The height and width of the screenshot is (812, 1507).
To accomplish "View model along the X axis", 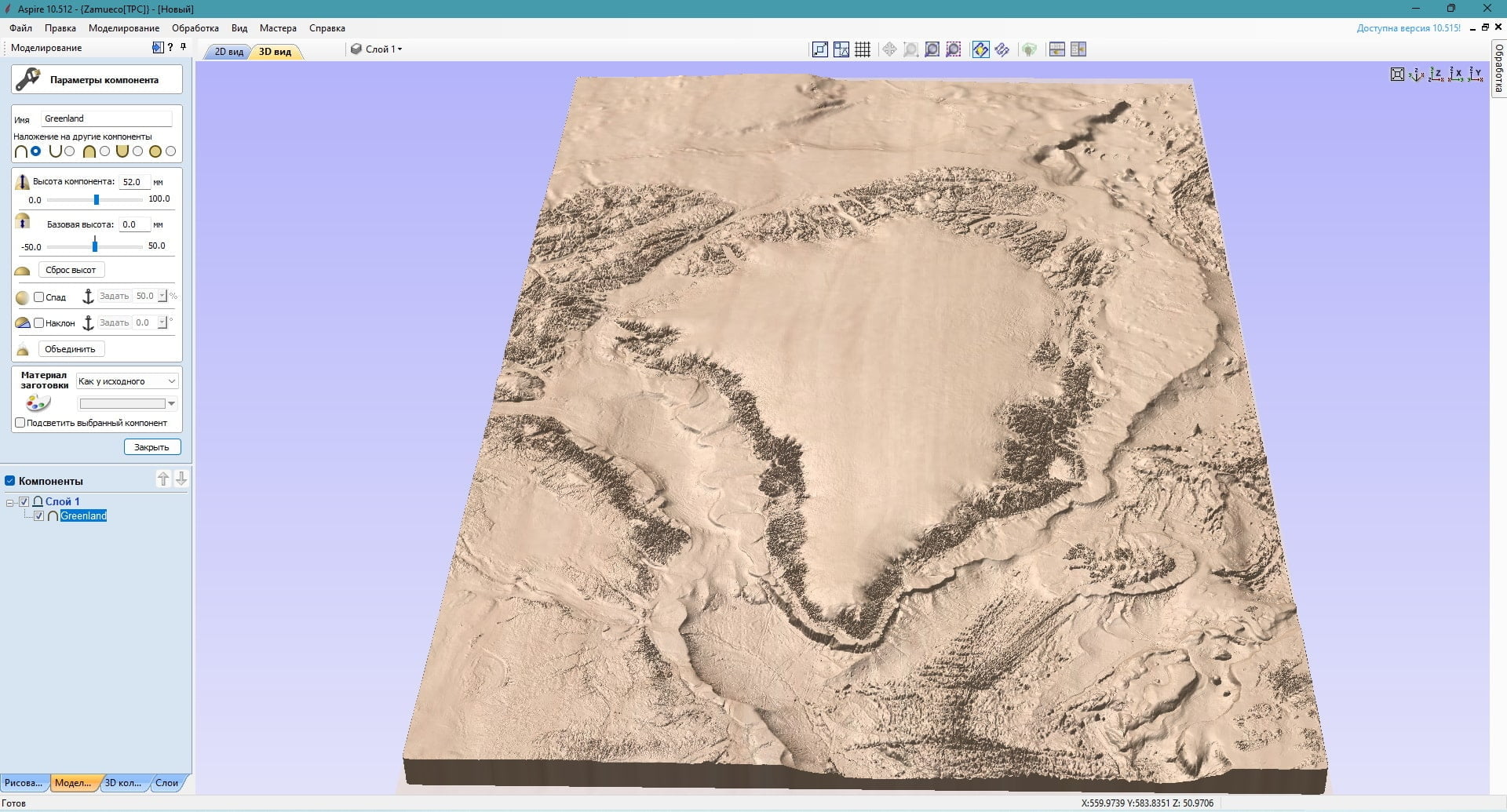I will (x=1456, y=75).
